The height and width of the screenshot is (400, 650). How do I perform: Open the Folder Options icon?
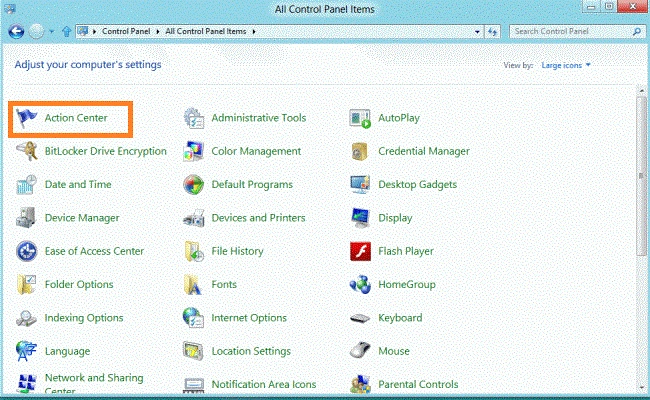click(27, 285)
